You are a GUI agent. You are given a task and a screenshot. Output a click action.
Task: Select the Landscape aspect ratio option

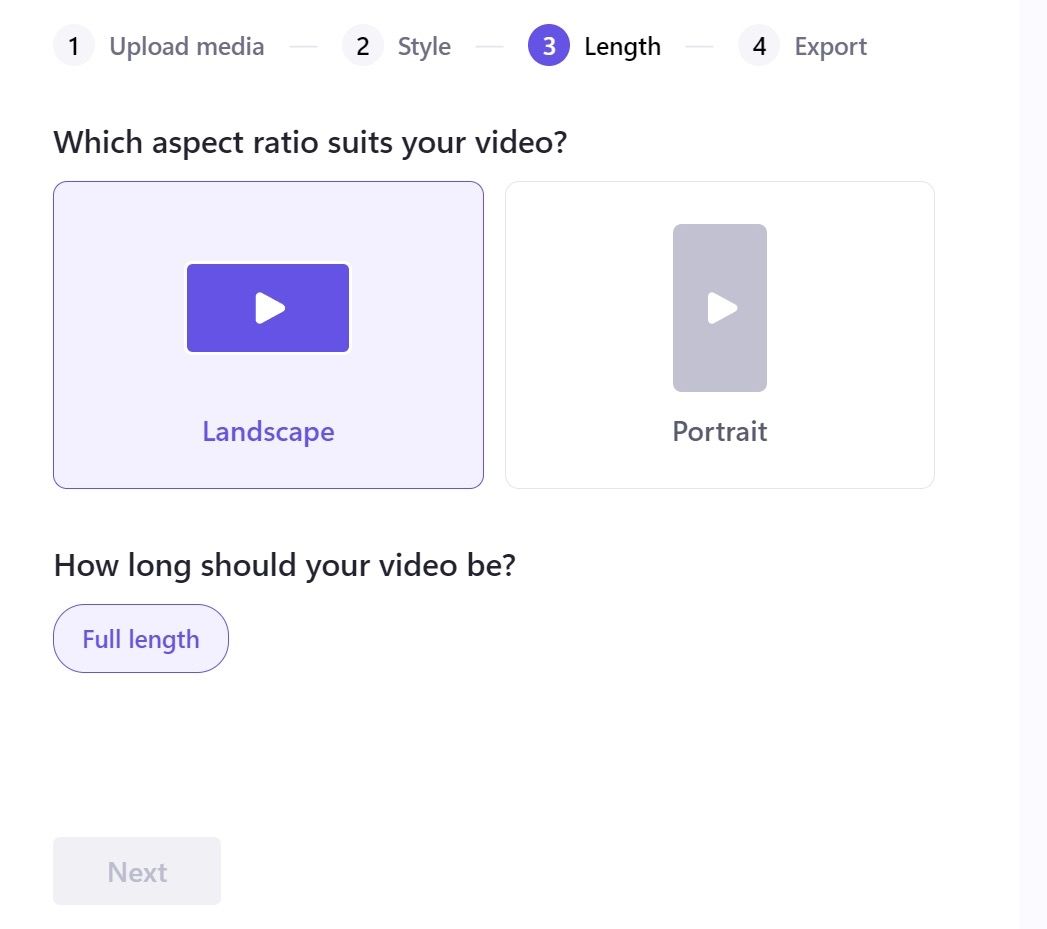(268, 335)
